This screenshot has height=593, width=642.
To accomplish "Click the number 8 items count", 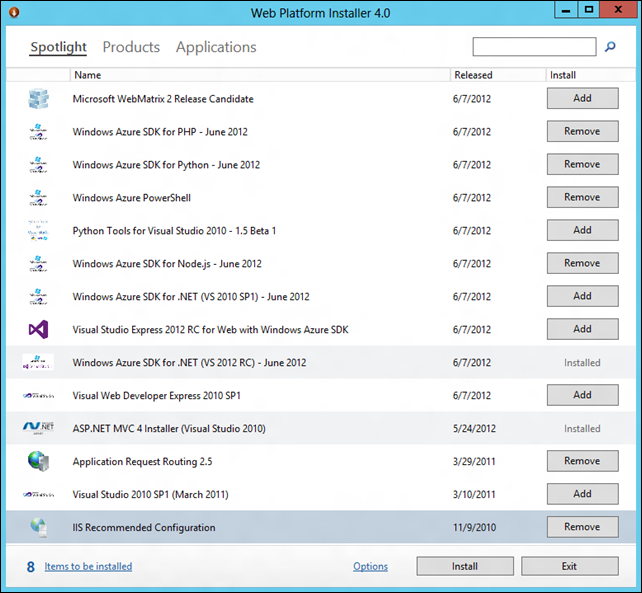I will (x=31, y=567).
